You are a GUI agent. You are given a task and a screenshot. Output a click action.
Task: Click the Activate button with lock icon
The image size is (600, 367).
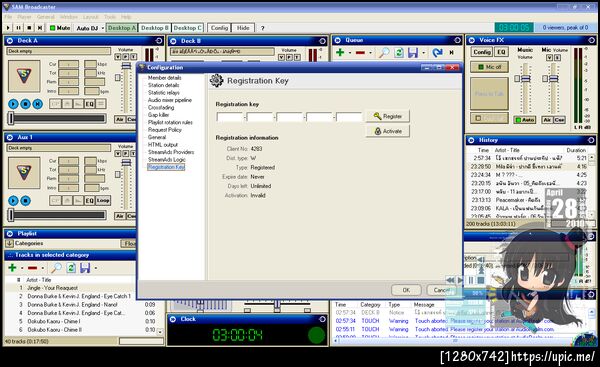tap(387, 131)
